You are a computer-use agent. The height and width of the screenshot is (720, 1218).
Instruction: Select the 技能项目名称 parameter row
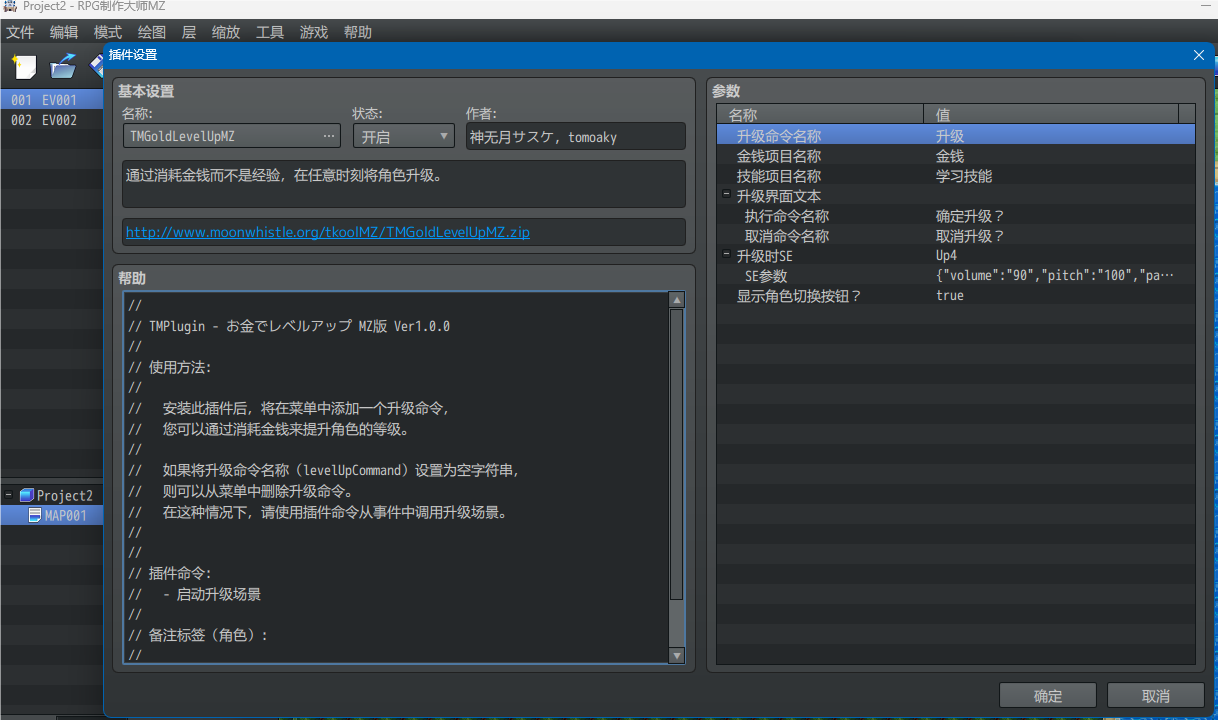click(956, 176)
